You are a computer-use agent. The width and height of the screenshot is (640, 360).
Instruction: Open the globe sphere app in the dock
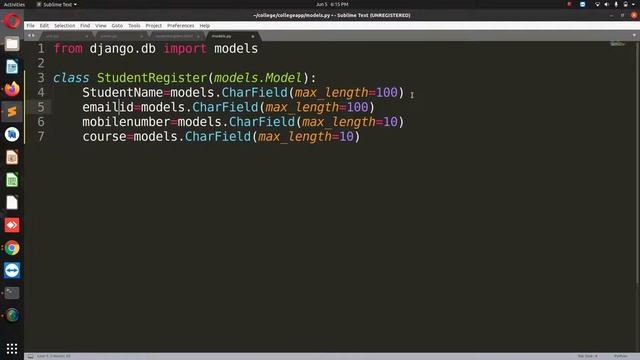coord(12,315)
